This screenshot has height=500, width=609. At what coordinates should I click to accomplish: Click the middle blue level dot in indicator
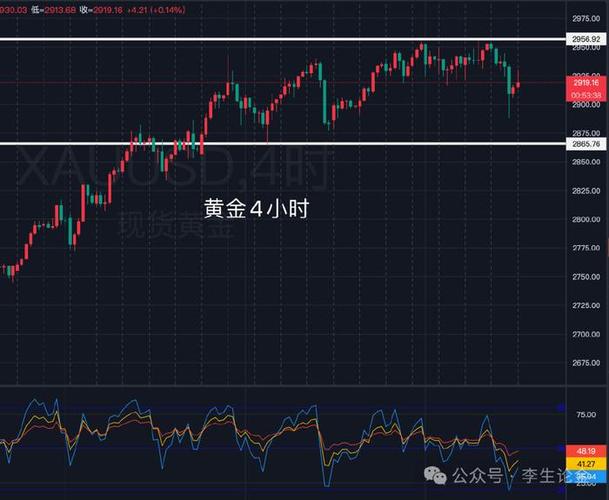pos(560,448)
